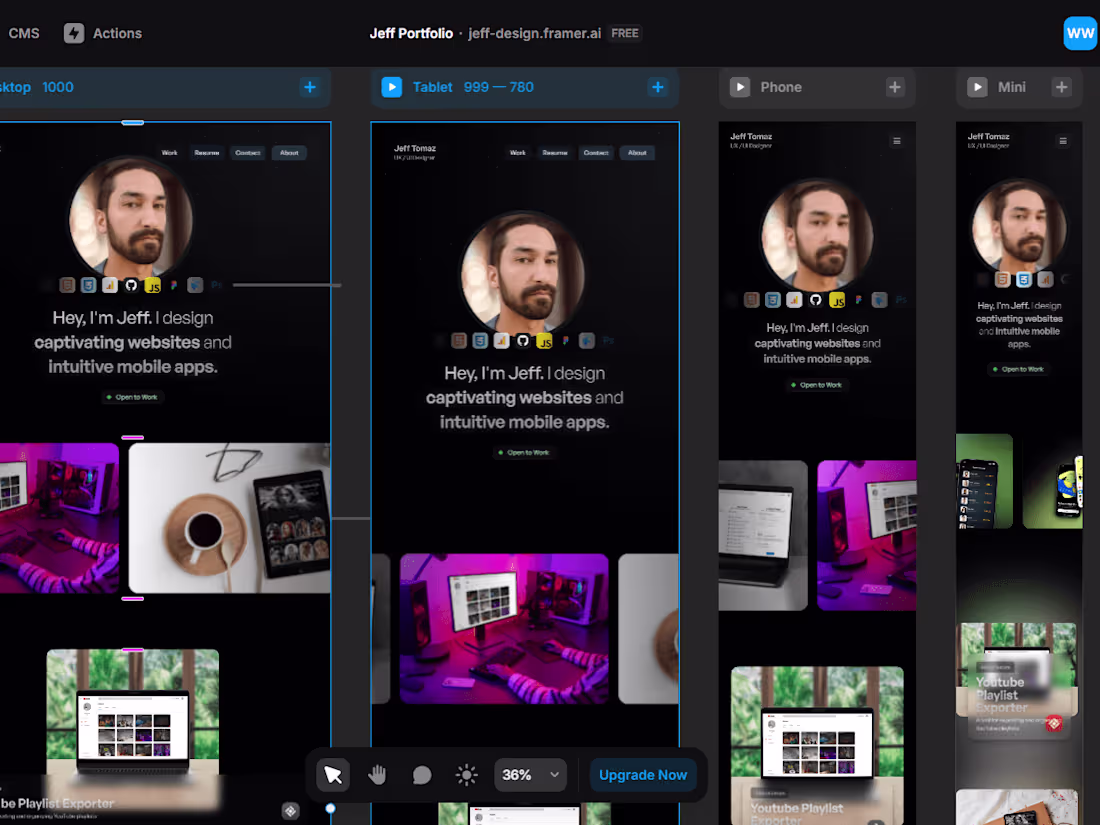Click the WW workspace avatar

1080,33
